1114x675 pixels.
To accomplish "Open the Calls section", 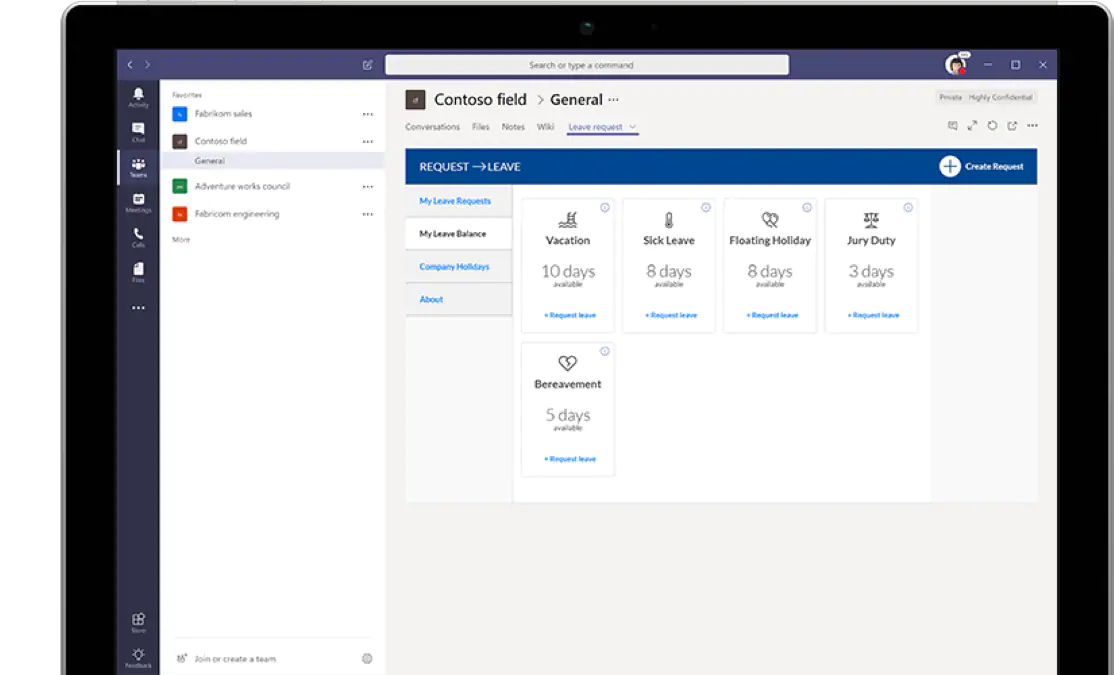I will (138, 237).
